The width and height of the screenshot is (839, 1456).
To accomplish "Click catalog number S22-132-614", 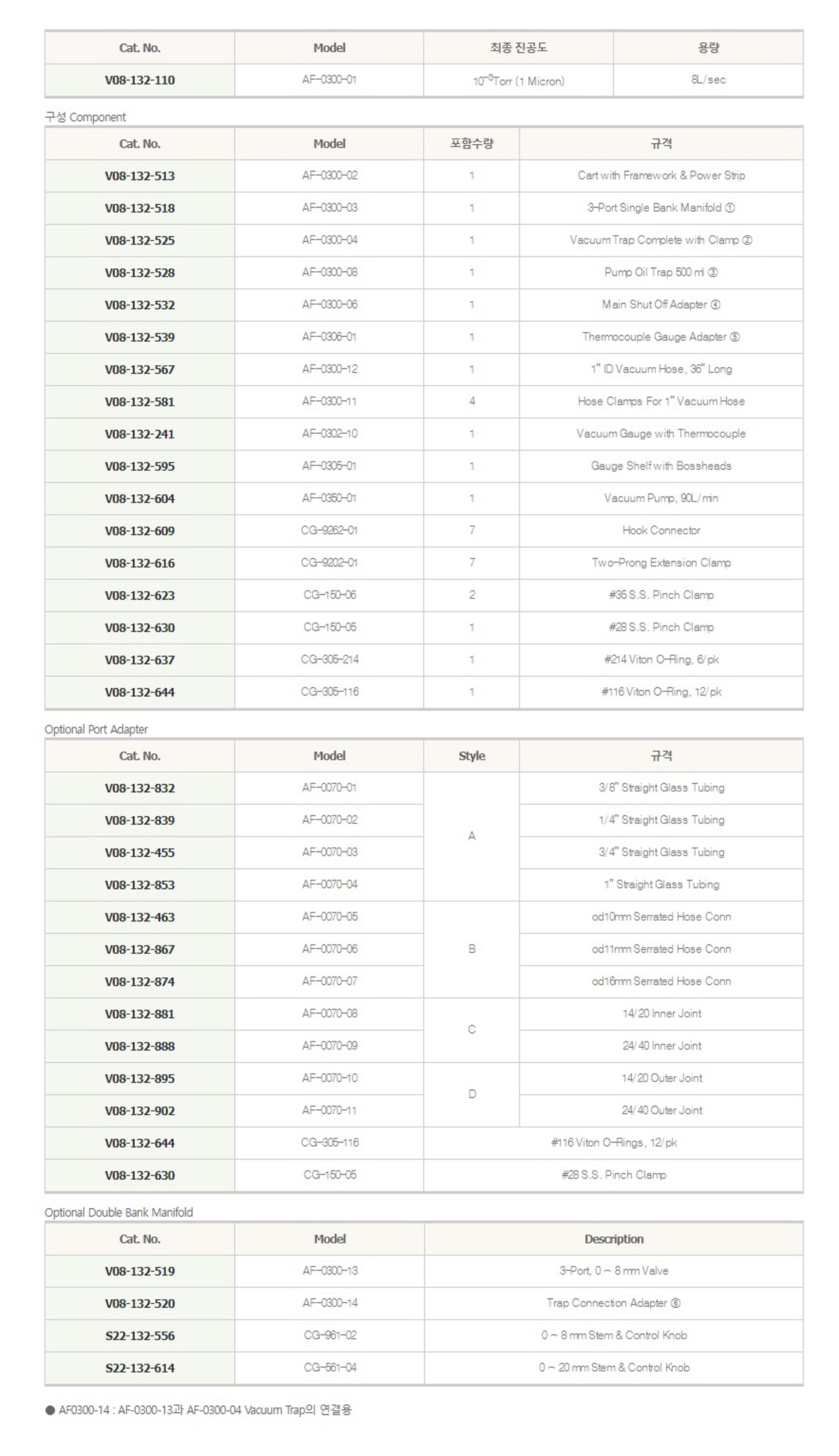I will coord(140,1368).
